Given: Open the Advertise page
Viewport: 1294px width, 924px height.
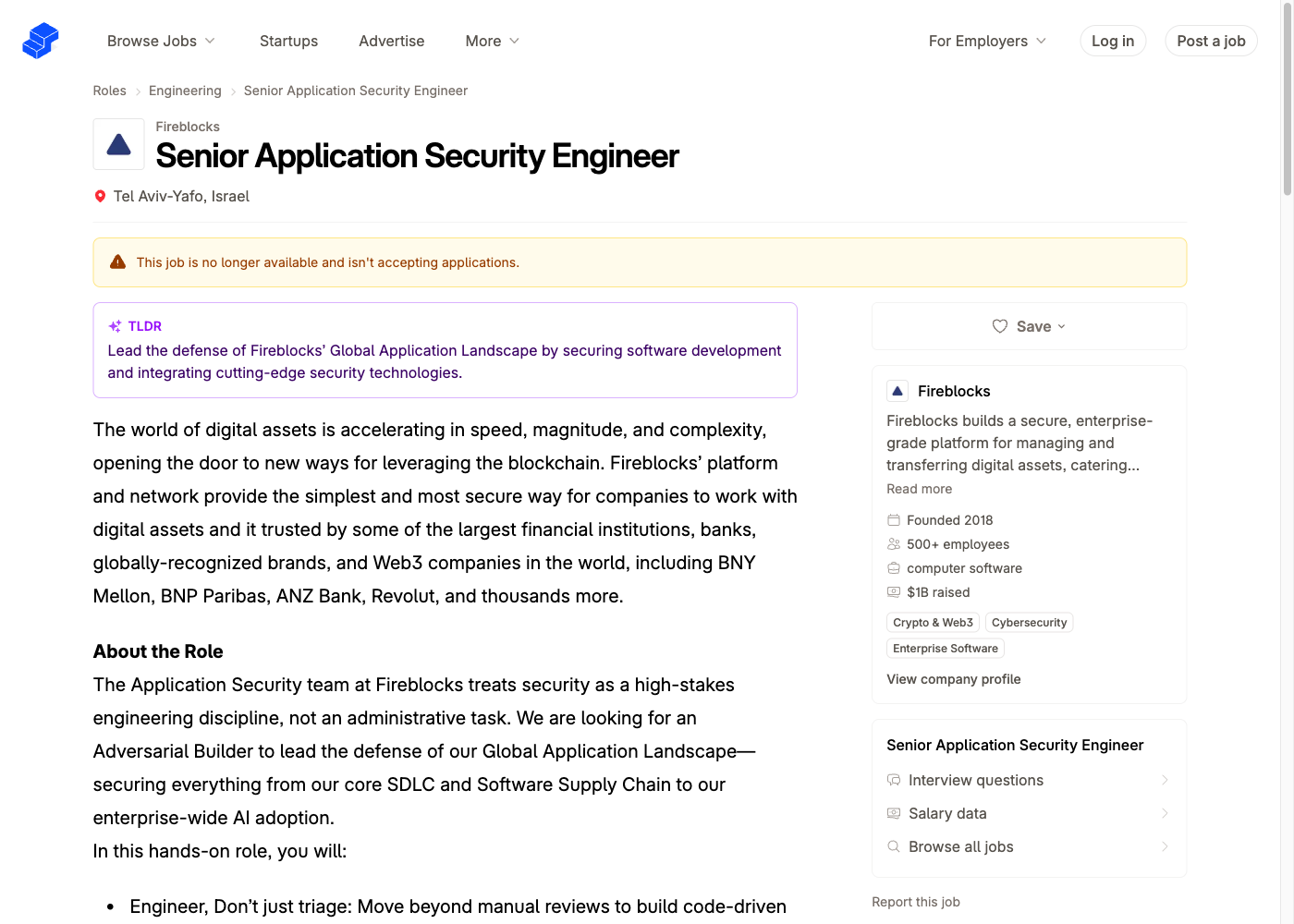Looking at the screenshot, I should coord(392,41).
